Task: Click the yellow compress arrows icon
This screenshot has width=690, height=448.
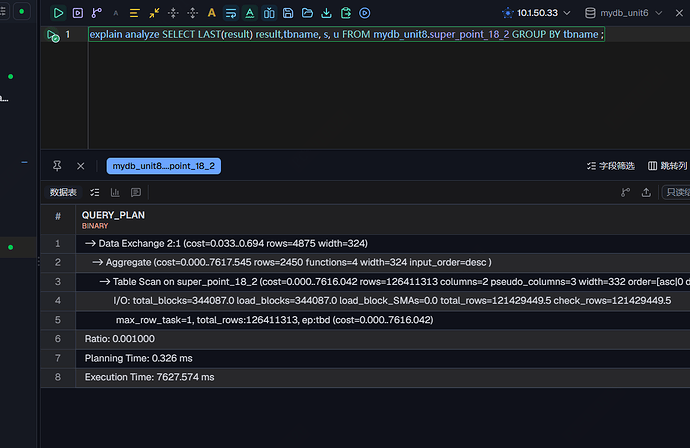Action: [154, 13]
